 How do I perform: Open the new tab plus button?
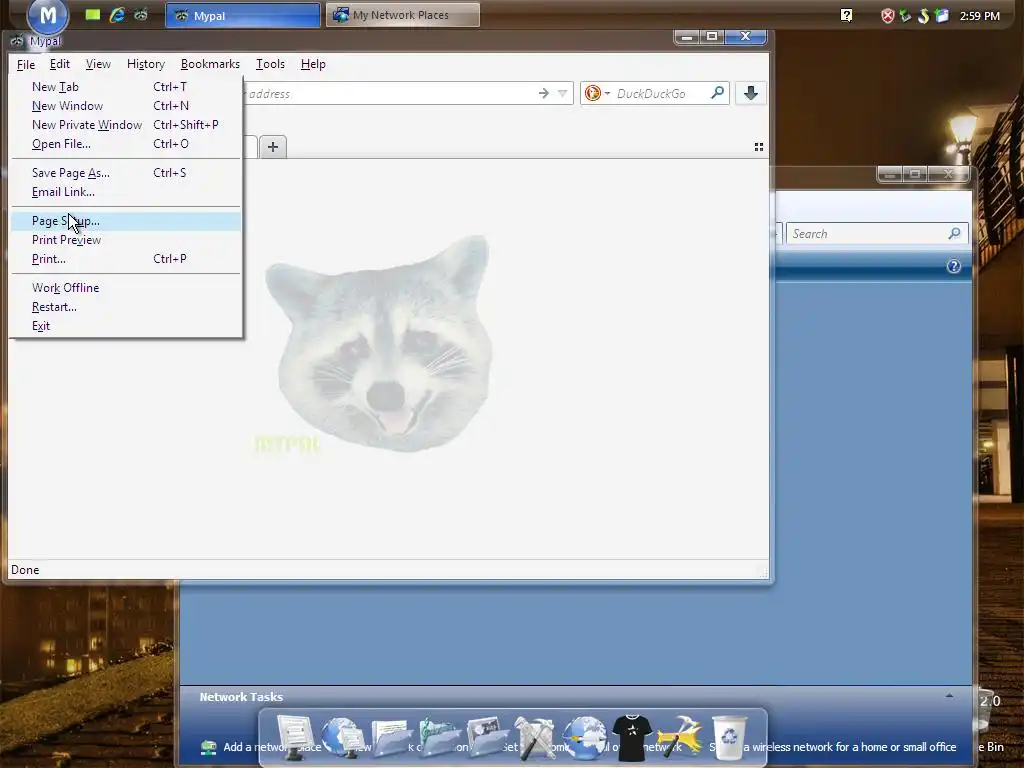273,147
